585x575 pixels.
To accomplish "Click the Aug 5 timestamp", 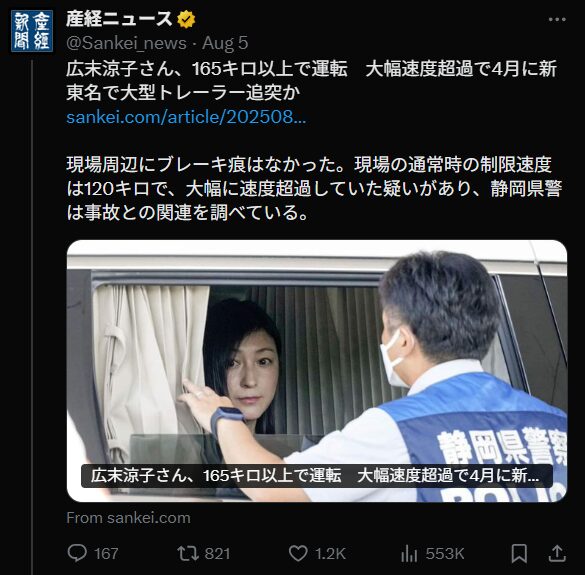I will coord(225,43).
